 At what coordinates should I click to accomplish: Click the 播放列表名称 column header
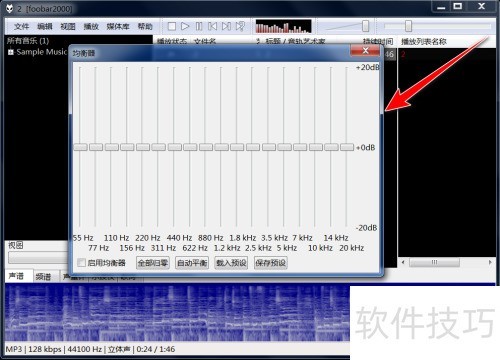(x=424, y=42)
